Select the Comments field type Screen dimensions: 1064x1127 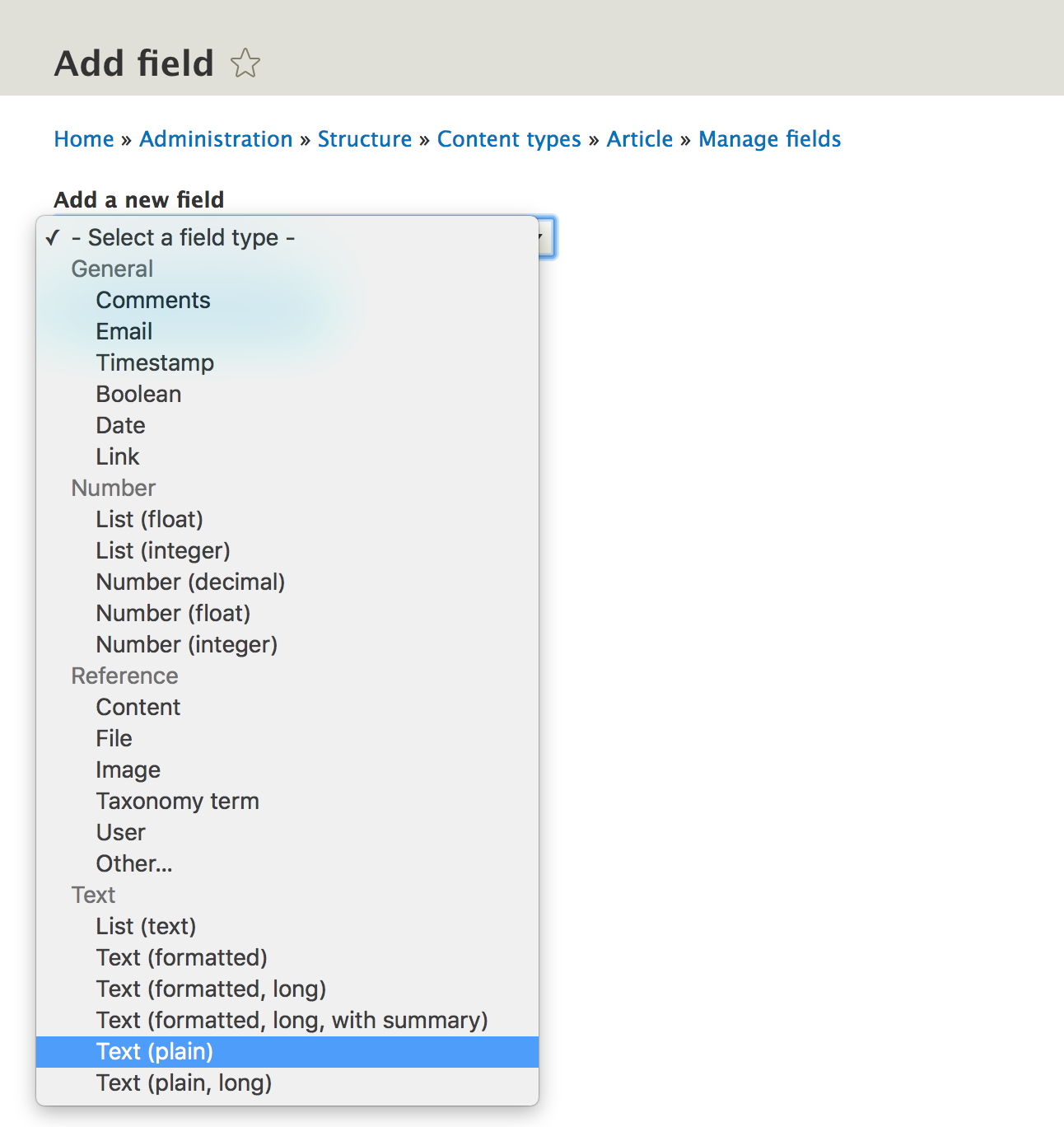coord(153,300)
